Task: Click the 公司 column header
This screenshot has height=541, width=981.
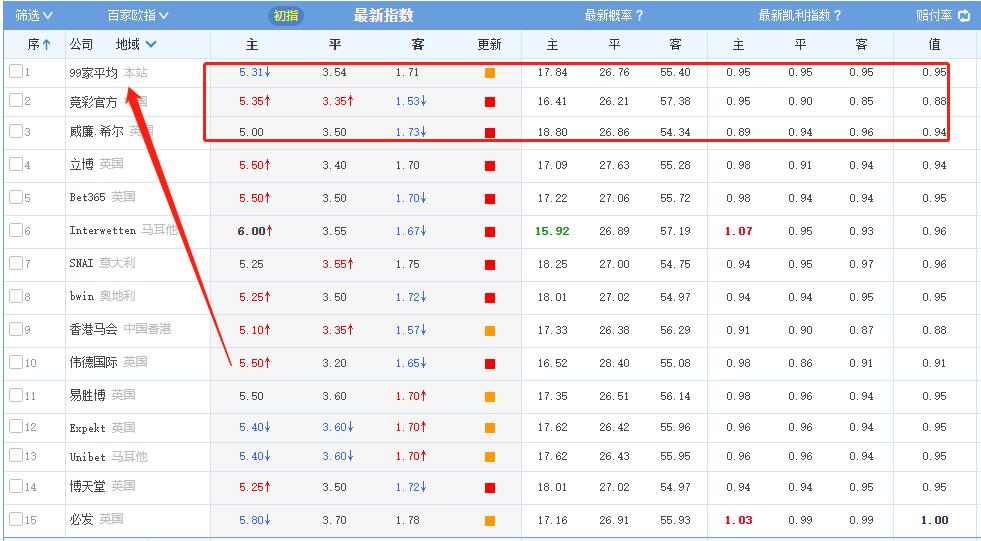Action: pos(81,44)
